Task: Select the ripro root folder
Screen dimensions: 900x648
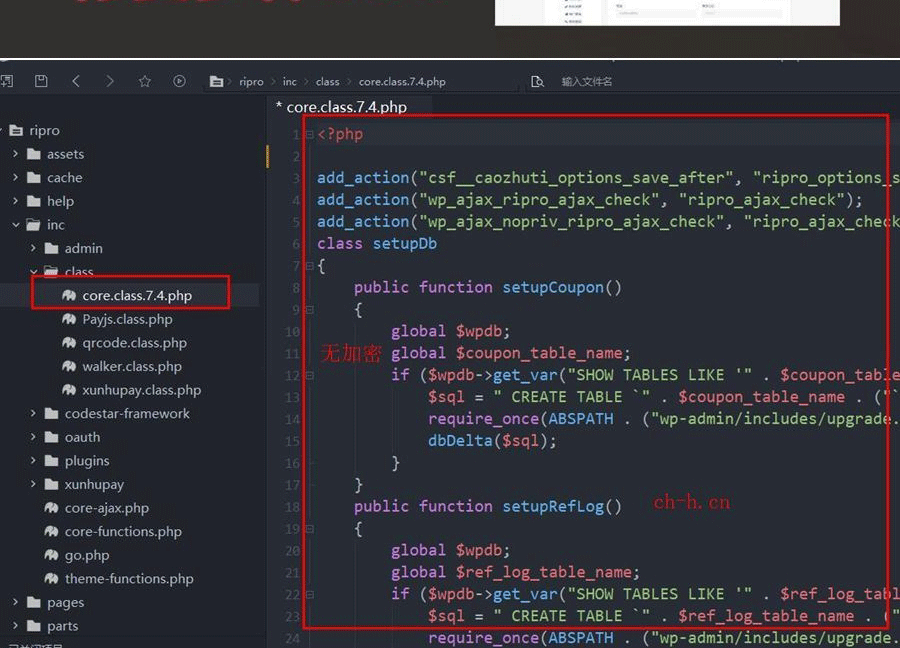Action: click(x=44, y=130)
